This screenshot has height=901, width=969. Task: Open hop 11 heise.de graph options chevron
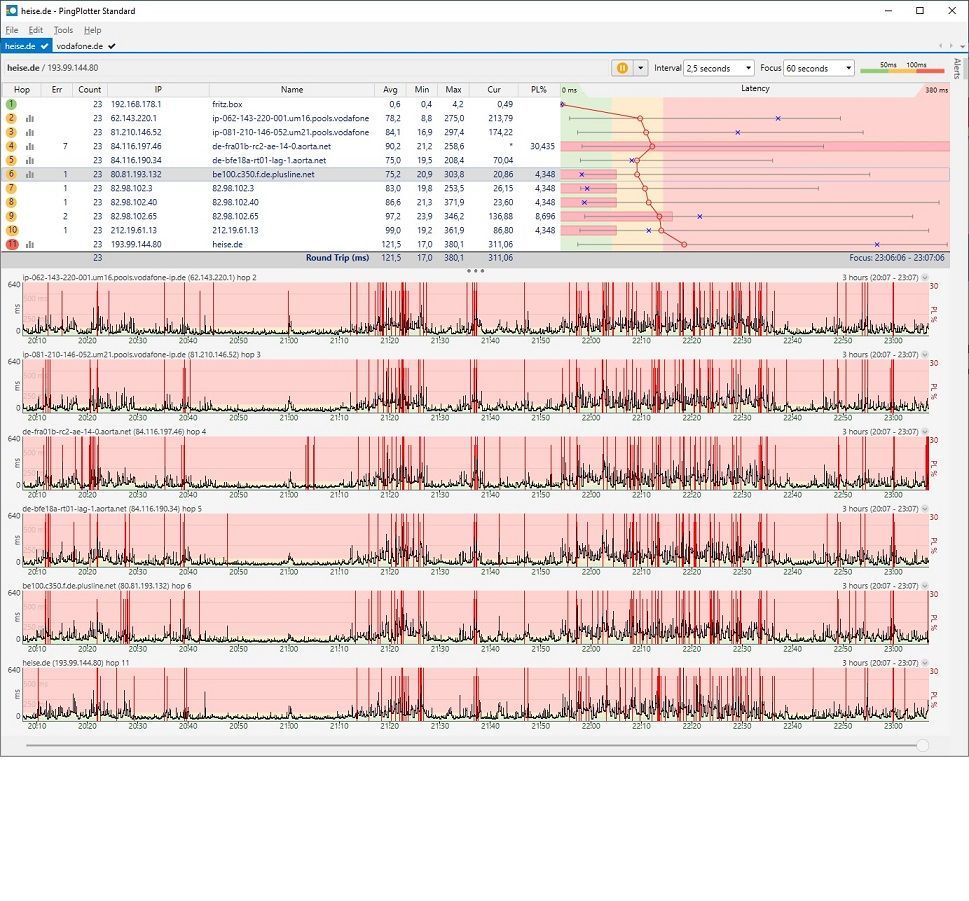coord(925,662)
